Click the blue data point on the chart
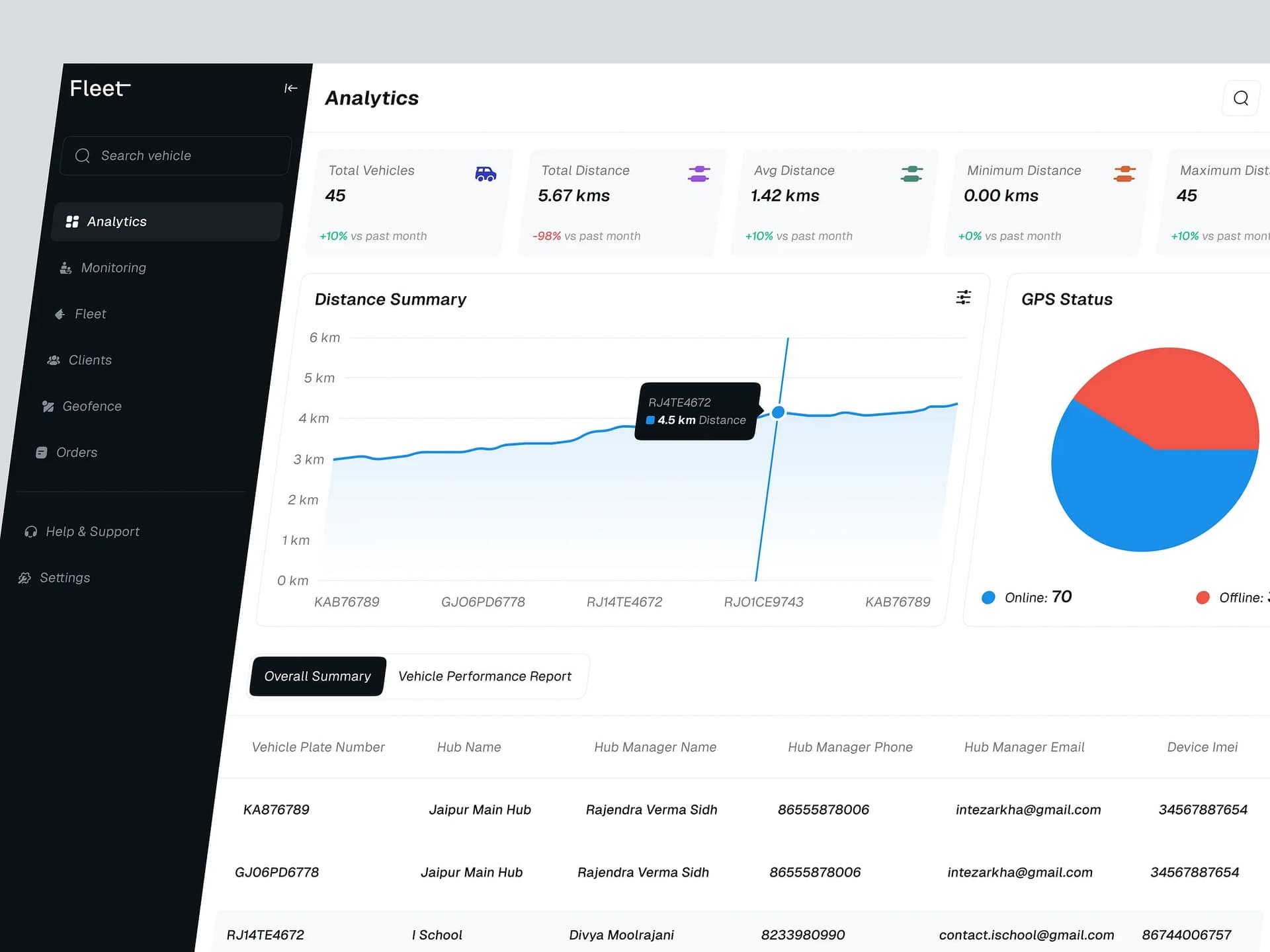Screen dimensions: 1270x952 779,413
